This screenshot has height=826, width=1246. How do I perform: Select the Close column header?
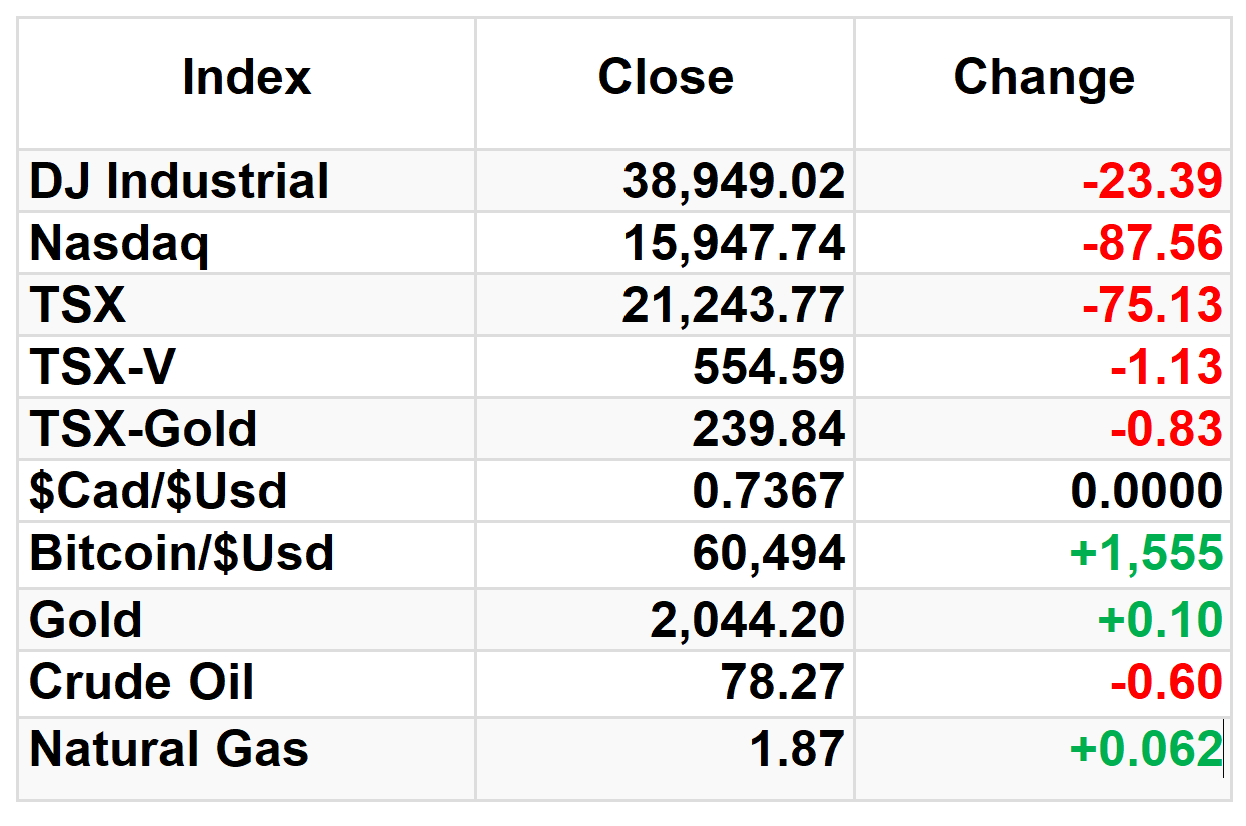pyautogui.click(x=665, y=78)
